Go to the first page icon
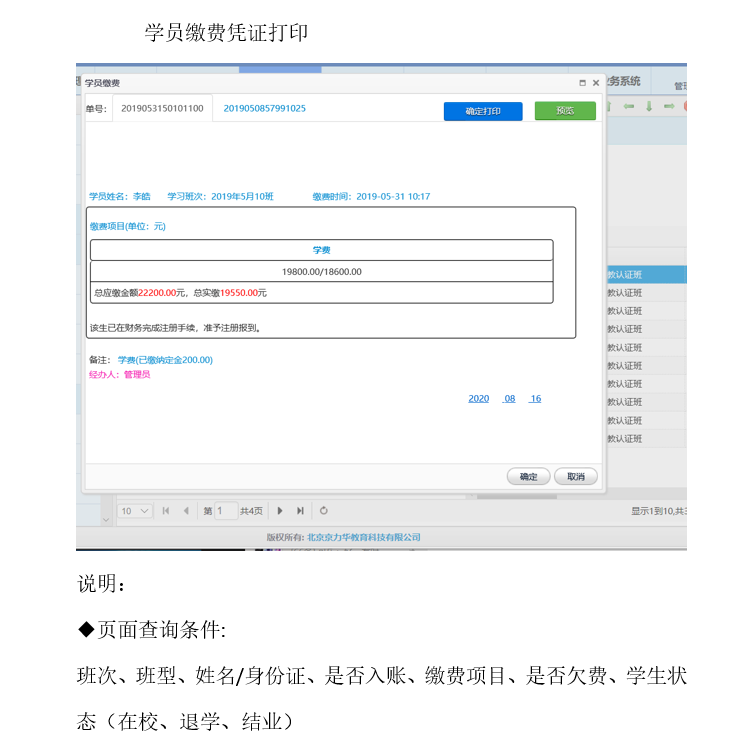 [x=166, y=511]
